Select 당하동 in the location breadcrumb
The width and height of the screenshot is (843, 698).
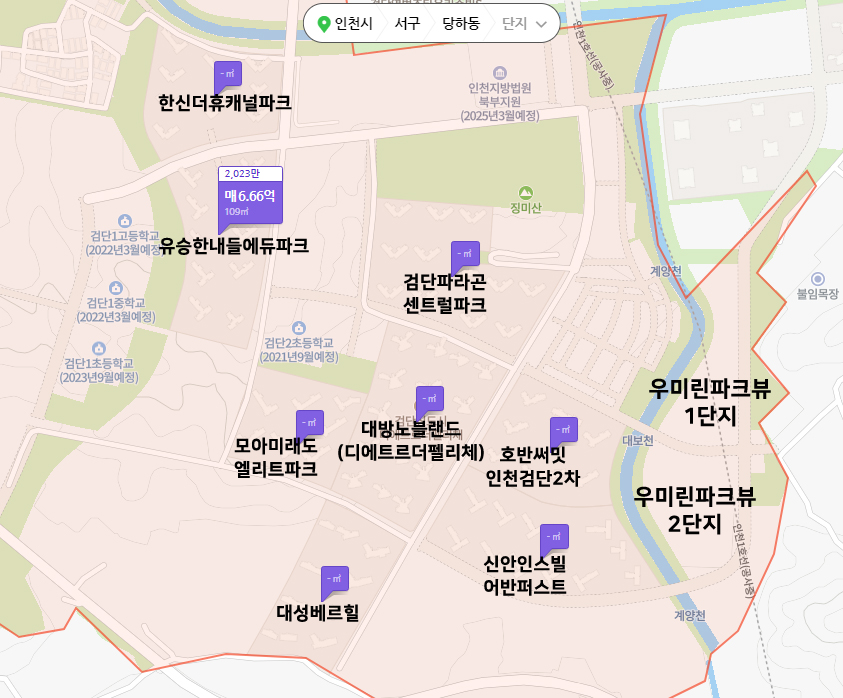[x=461, y=24]
